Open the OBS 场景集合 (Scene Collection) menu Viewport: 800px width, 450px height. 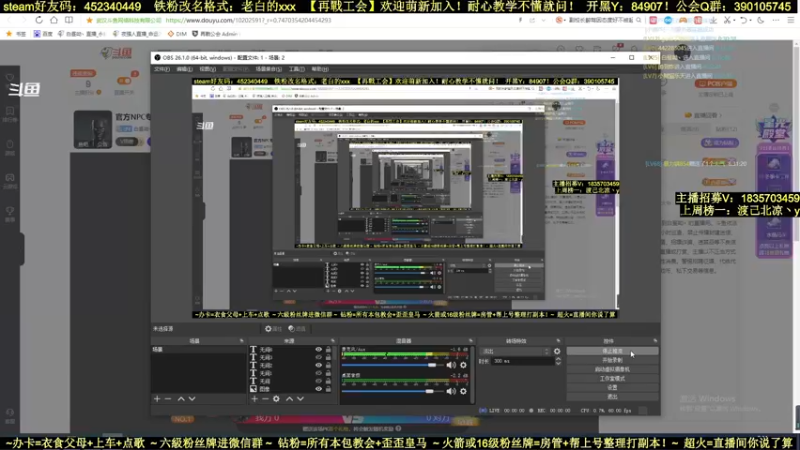coord(268,69)
